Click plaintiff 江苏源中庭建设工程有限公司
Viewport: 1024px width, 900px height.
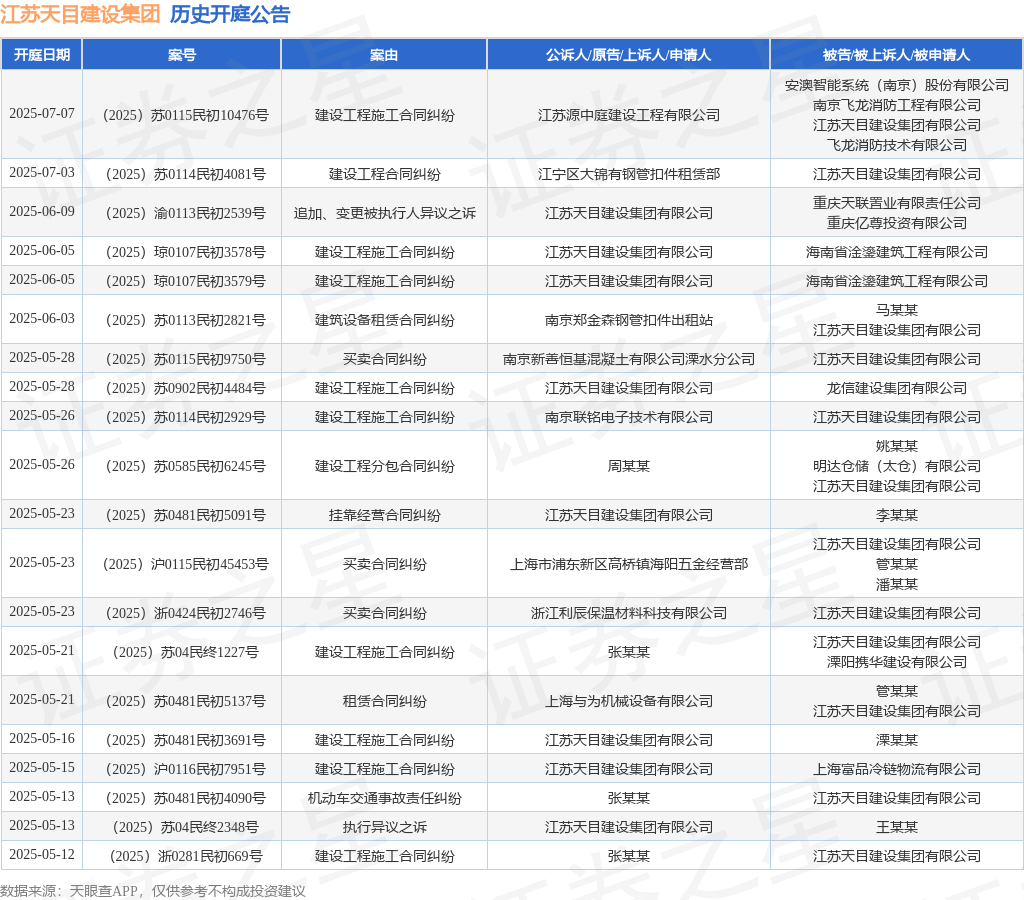pos(629,115)
